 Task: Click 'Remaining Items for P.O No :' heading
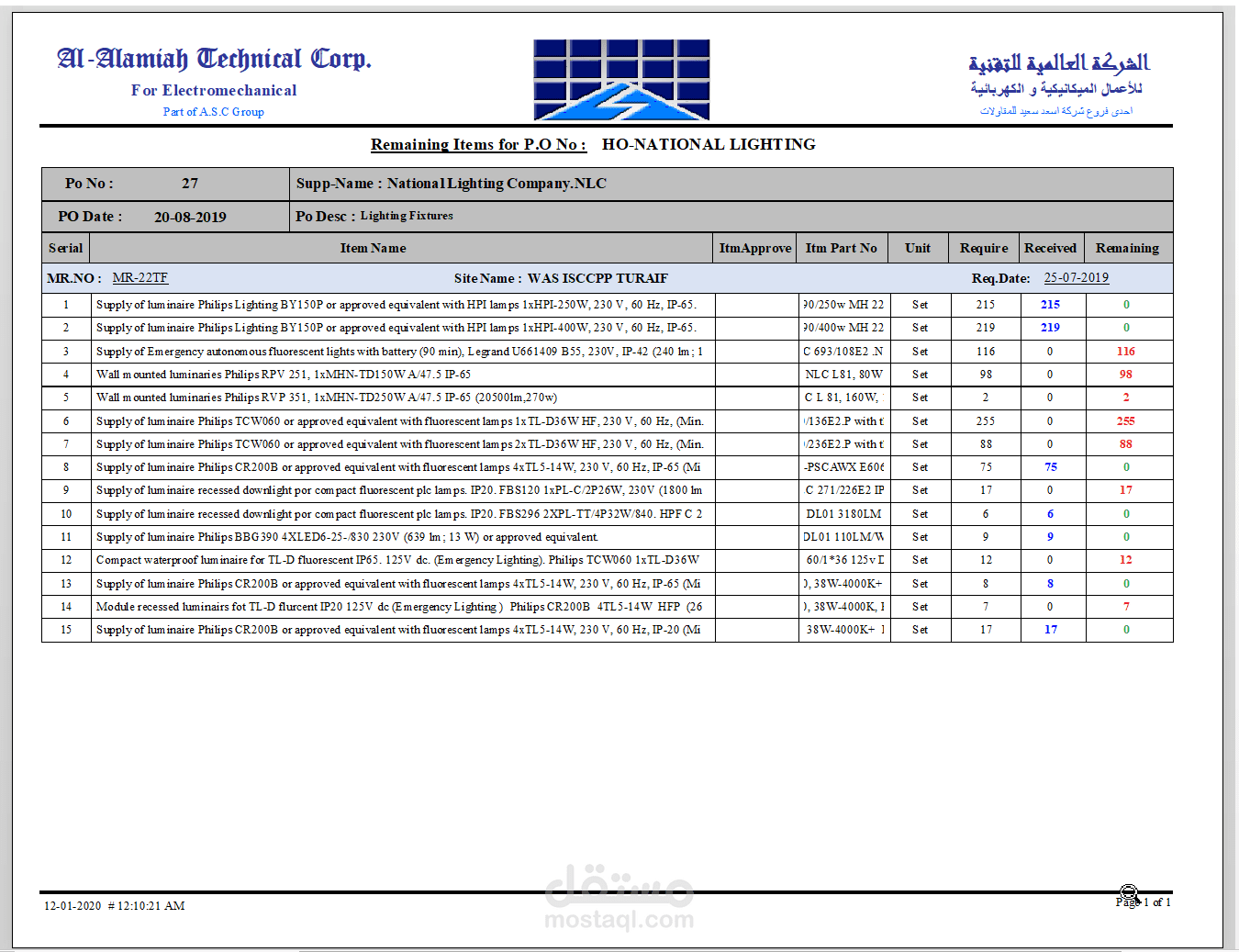478,144
